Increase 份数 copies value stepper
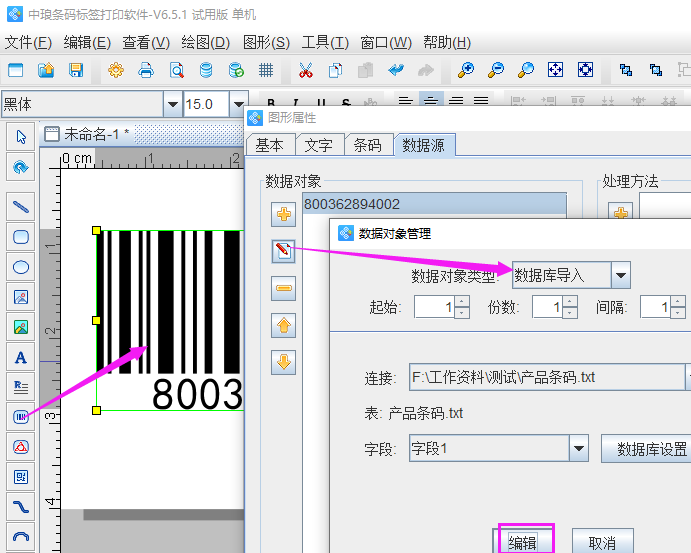 tap(569, 301)
